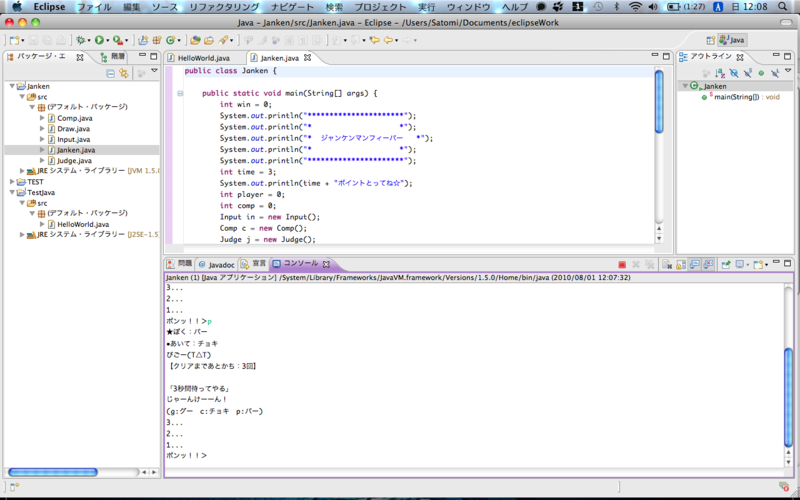Click the Search flashlight toolbar icon
The width and height of the screenshot is (800, 500).
pyautogui.click(x=223, y=40)
